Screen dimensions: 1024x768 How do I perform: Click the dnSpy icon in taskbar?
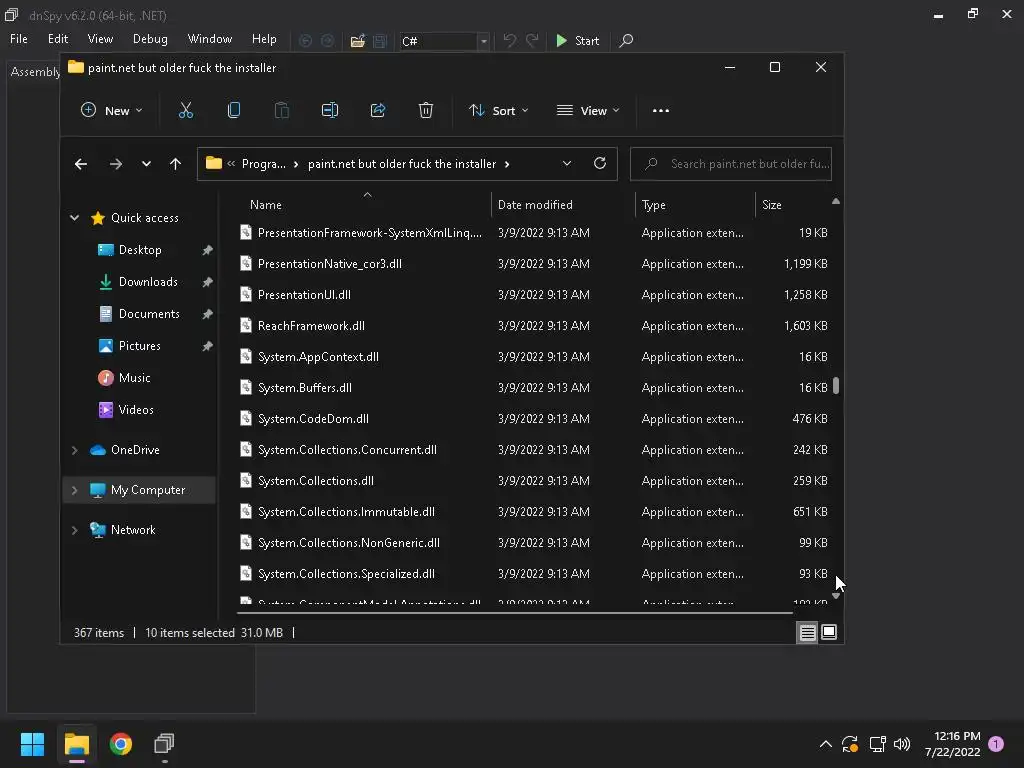coord(165,744)
